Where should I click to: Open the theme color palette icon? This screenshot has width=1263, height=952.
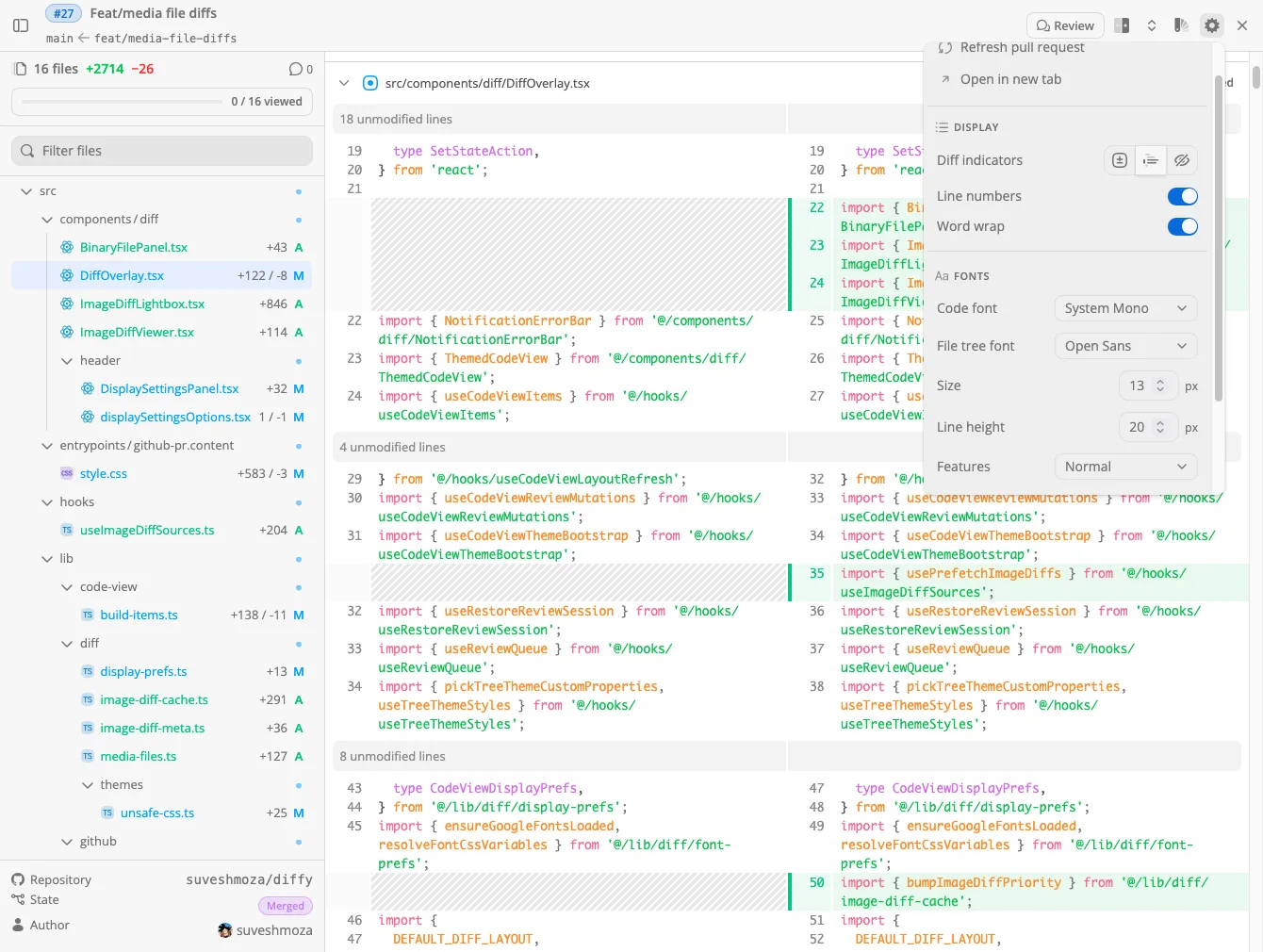1181,25
